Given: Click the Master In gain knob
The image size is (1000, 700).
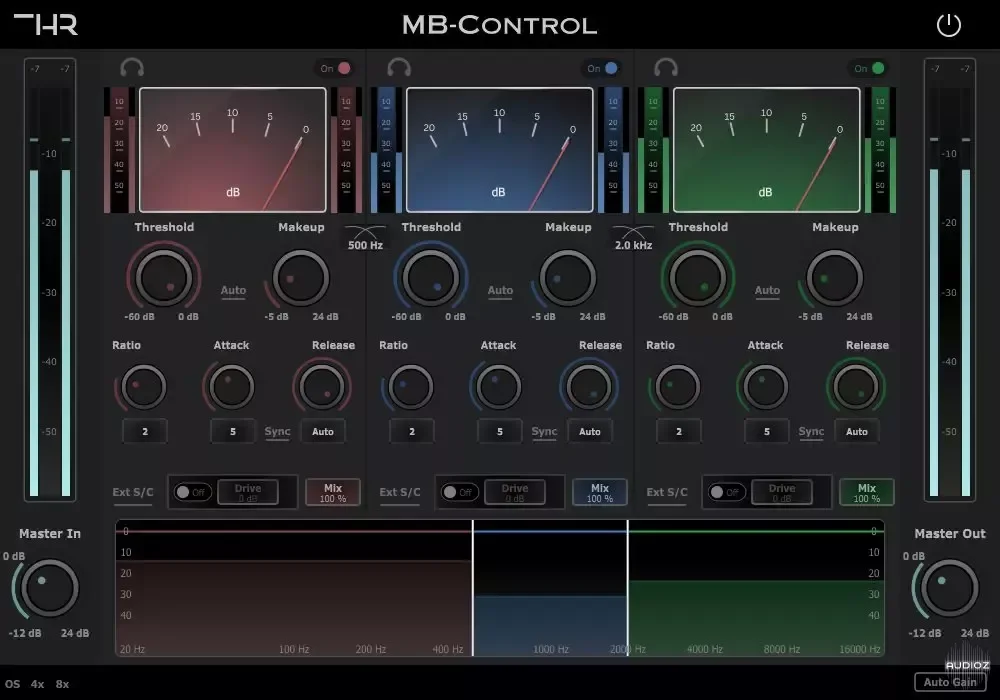Looking at the screenshot, I should click(x=50, y=588).
